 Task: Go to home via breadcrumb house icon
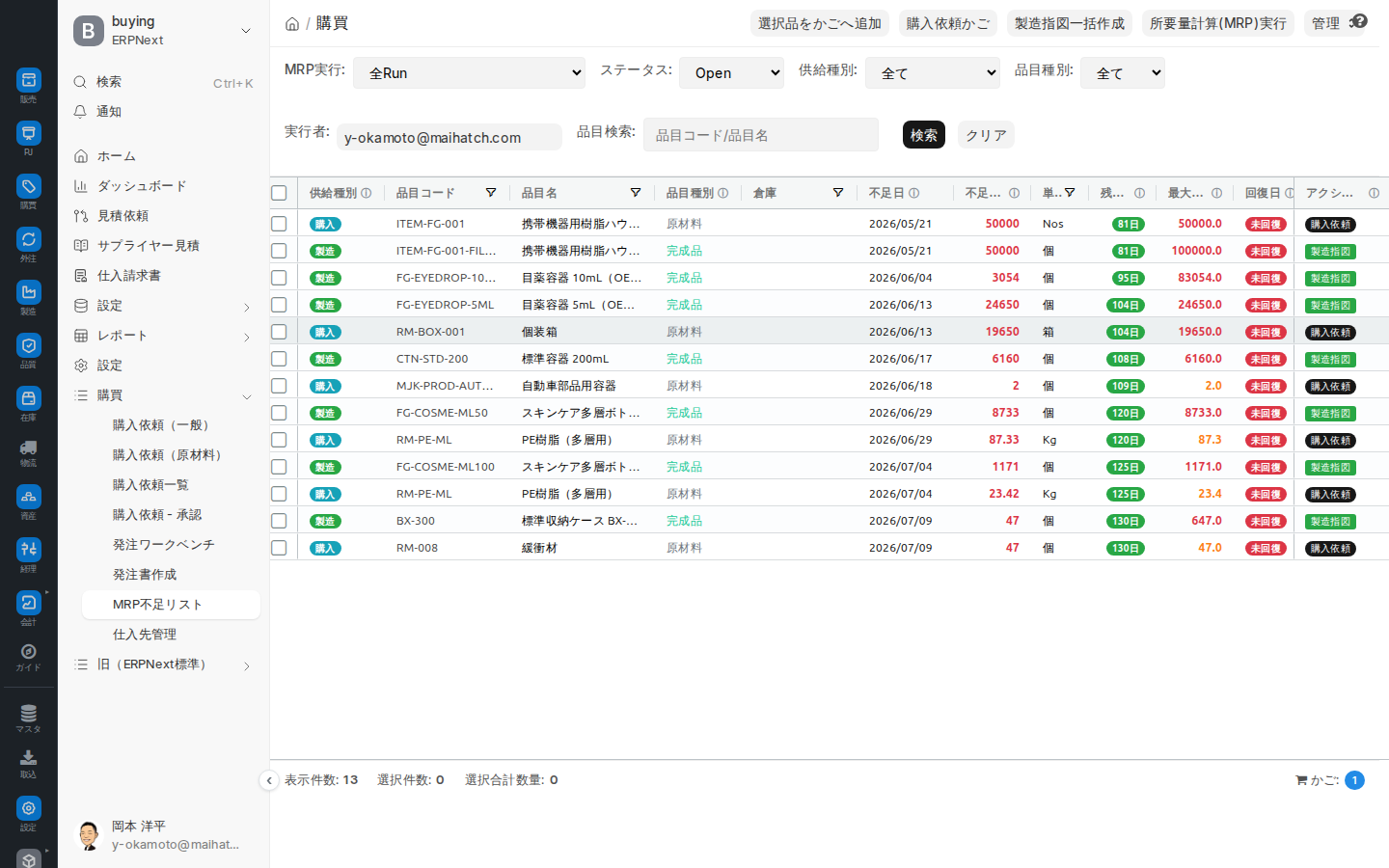[291, 24]
